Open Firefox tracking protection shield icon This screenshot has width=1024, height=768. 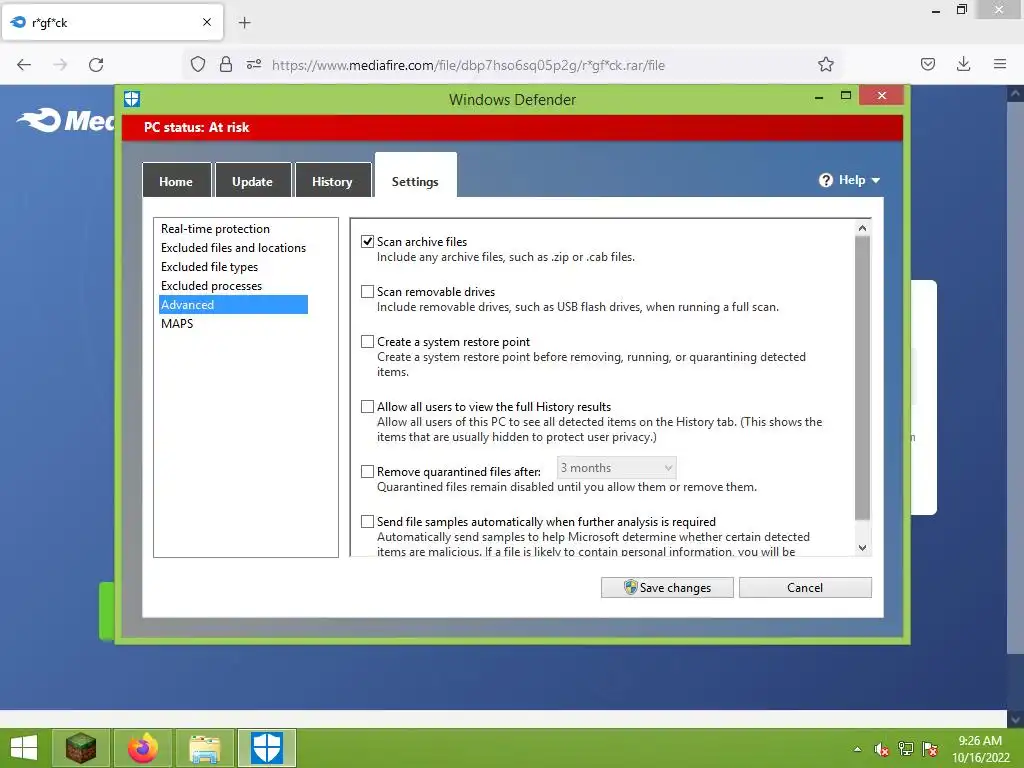(198, 64)
